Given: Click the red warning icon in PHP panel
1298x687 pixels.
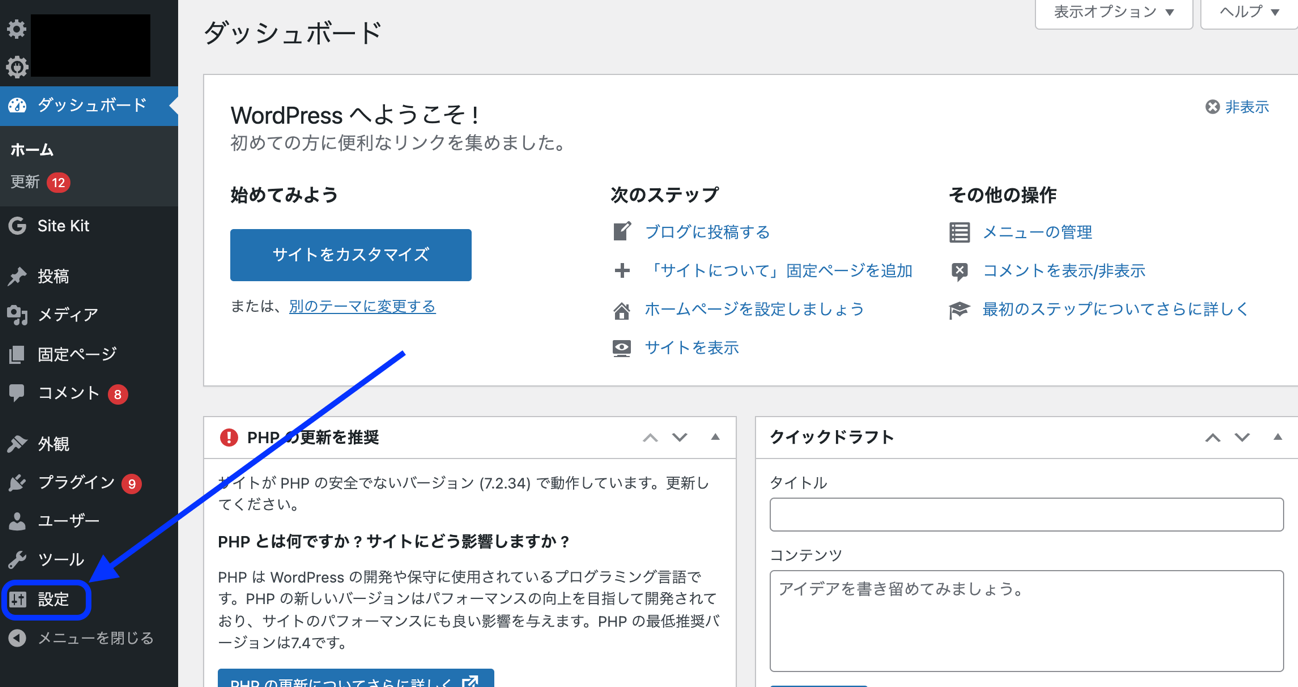Looking at the screenshot, I should point(229,437).
